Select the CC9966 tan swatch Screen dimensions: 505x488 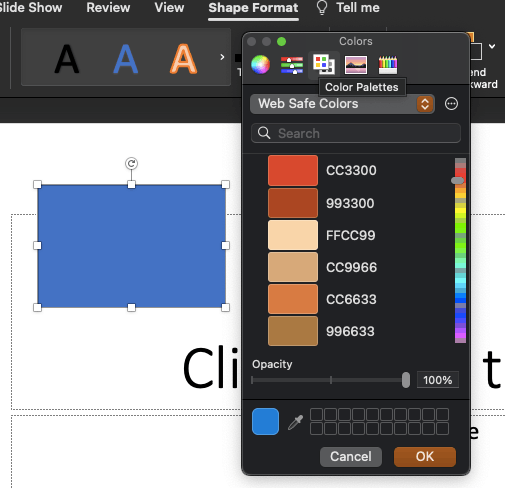point(293,267)
